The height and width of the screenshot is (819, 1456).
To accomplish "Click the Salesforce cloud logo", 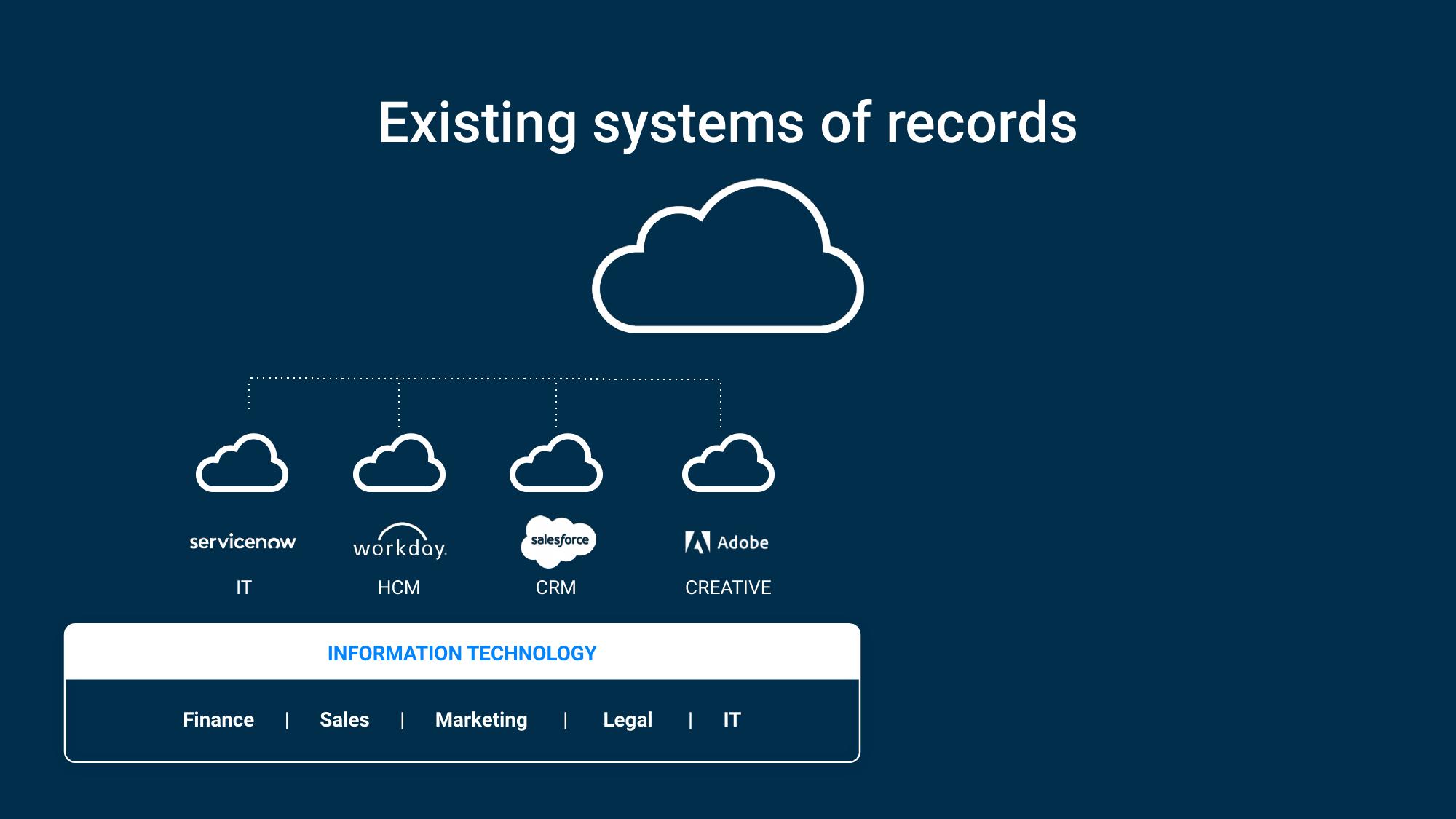I will pos(558,542).
